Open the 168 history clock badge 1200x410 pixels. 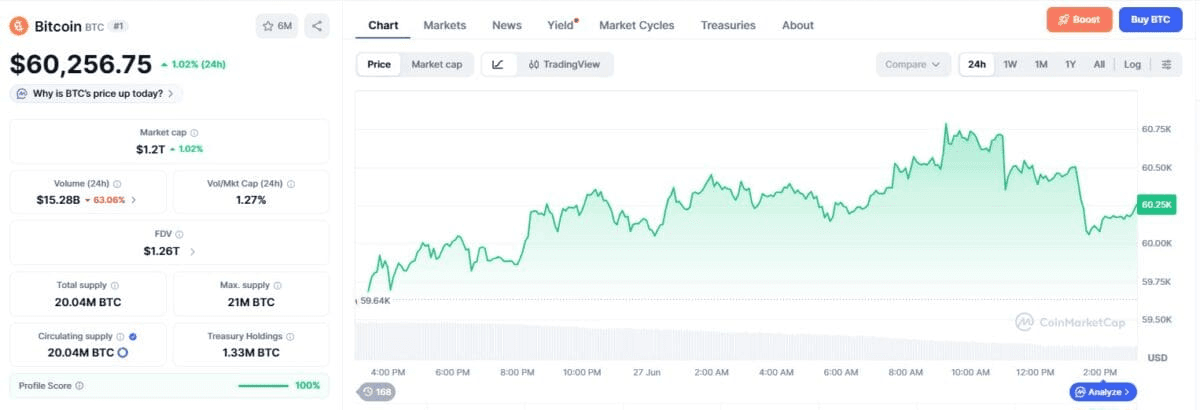378,392
